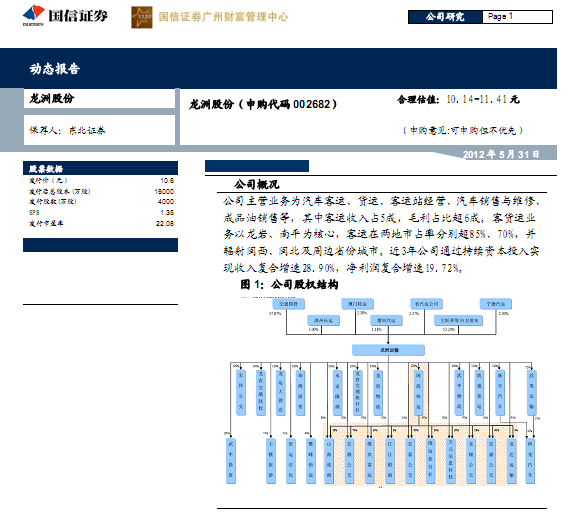The height and width of the screenshot is (524, 570).
Task: Select the 龙洲股份 name box
Action: pos(99,98)
